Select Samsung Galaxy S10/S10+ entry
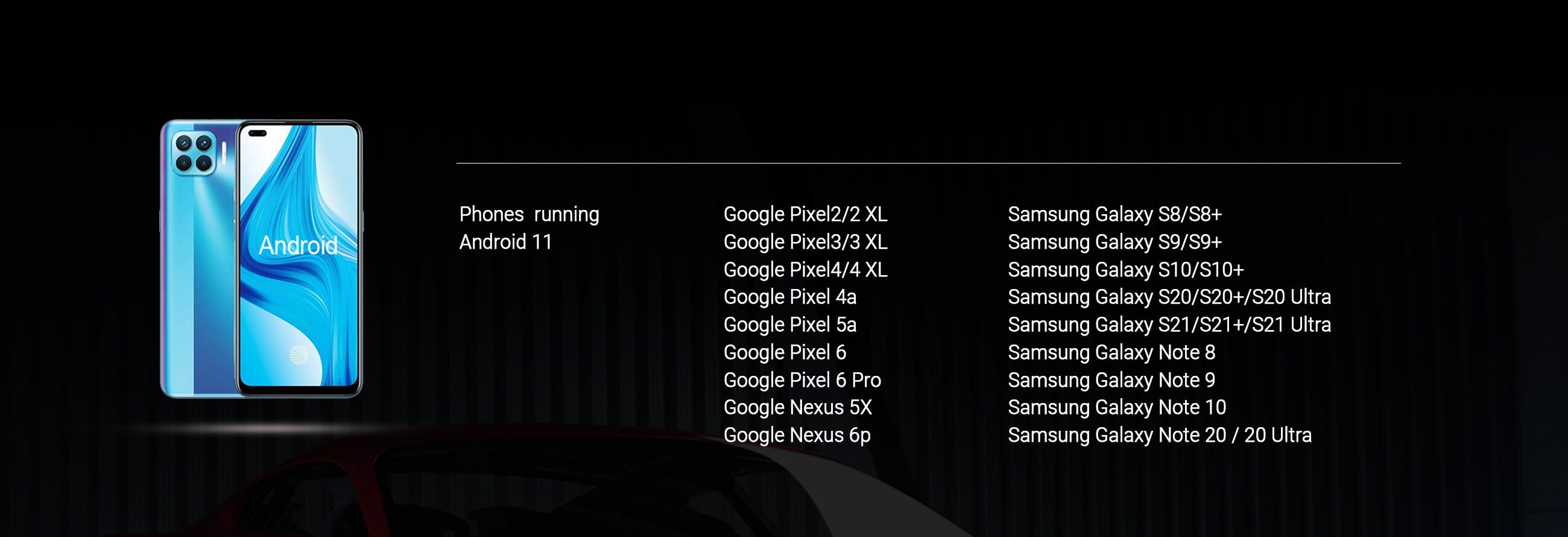This screenshot has height=537, width=1568. coord(1125,270)
